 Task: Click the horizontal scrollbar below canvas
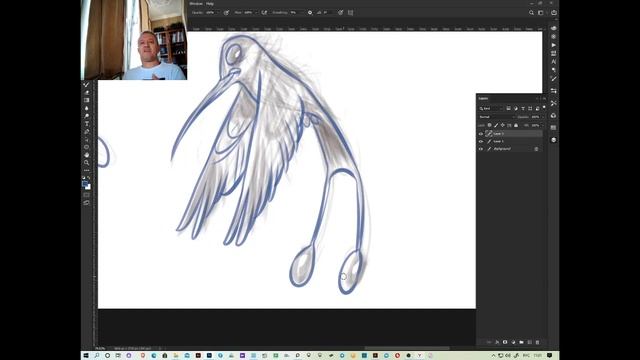407,348
